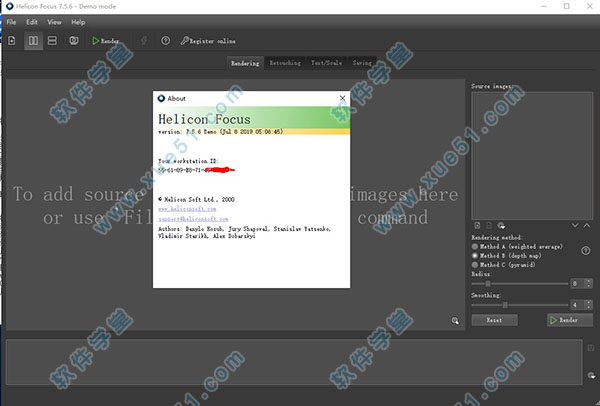Switch to stacked horizontal layout view
Screen dimensions: 600x406
[x=52, y=41]
